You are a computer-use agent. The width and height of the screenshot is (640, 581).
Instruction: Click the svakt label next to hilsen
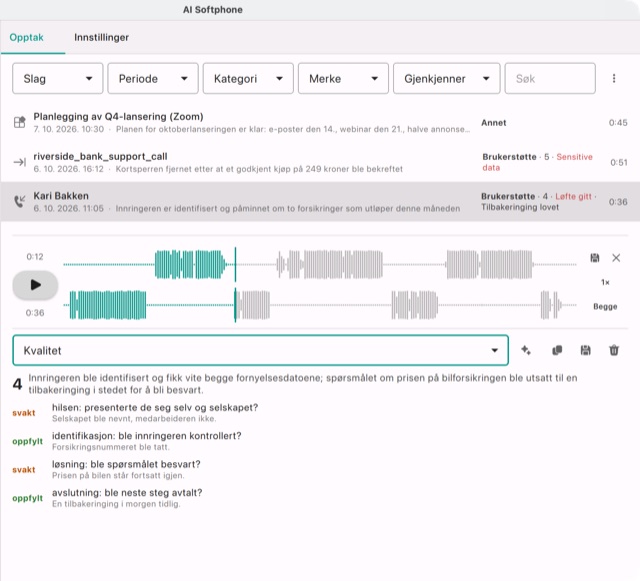pyautogui.click(x=24, y=413)
